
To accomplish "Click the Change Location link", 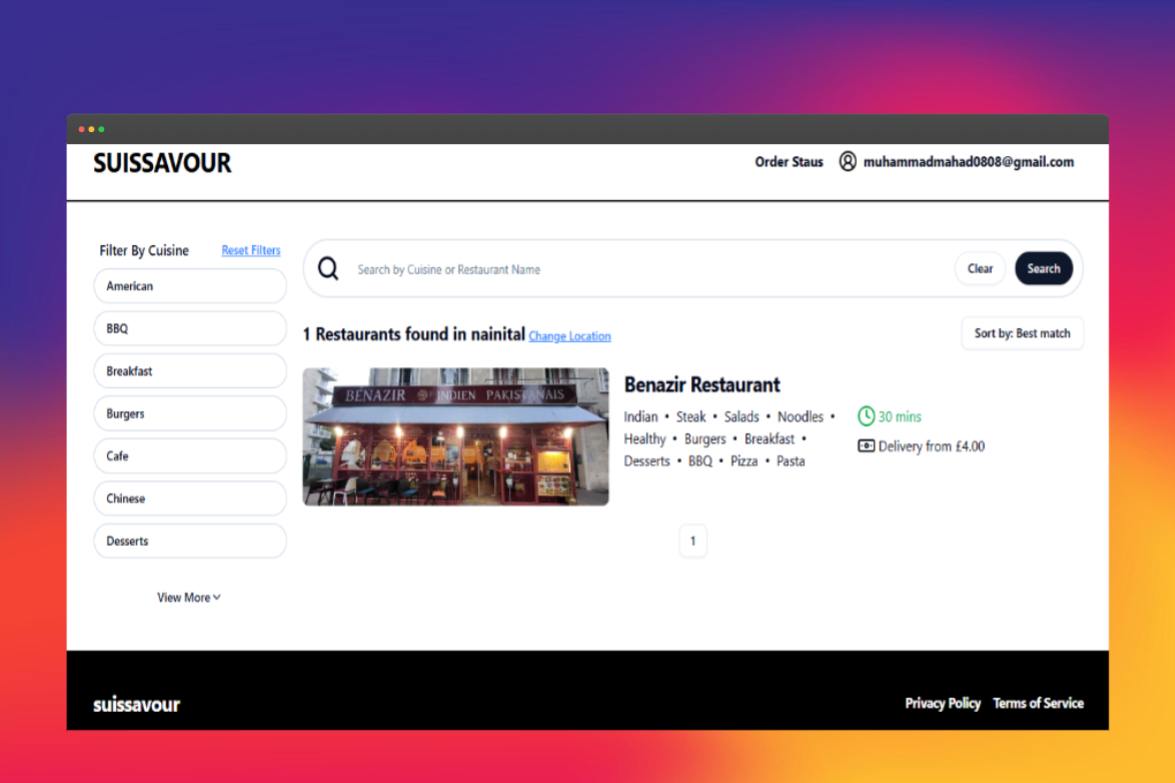I will 569,336.
